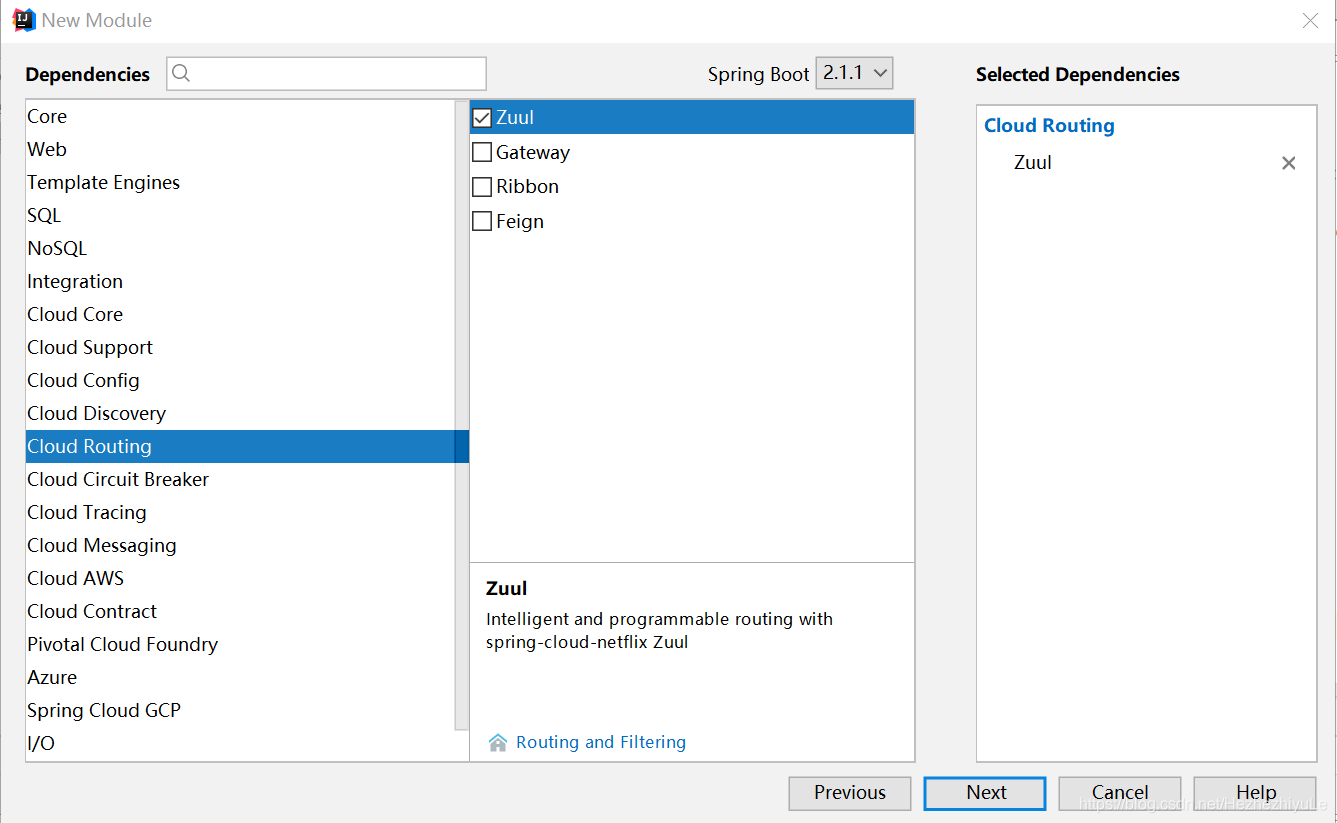This screenshot has height=823, width=1337.
Task: Open the Cloud Core category
Action: tap(240, 315)
